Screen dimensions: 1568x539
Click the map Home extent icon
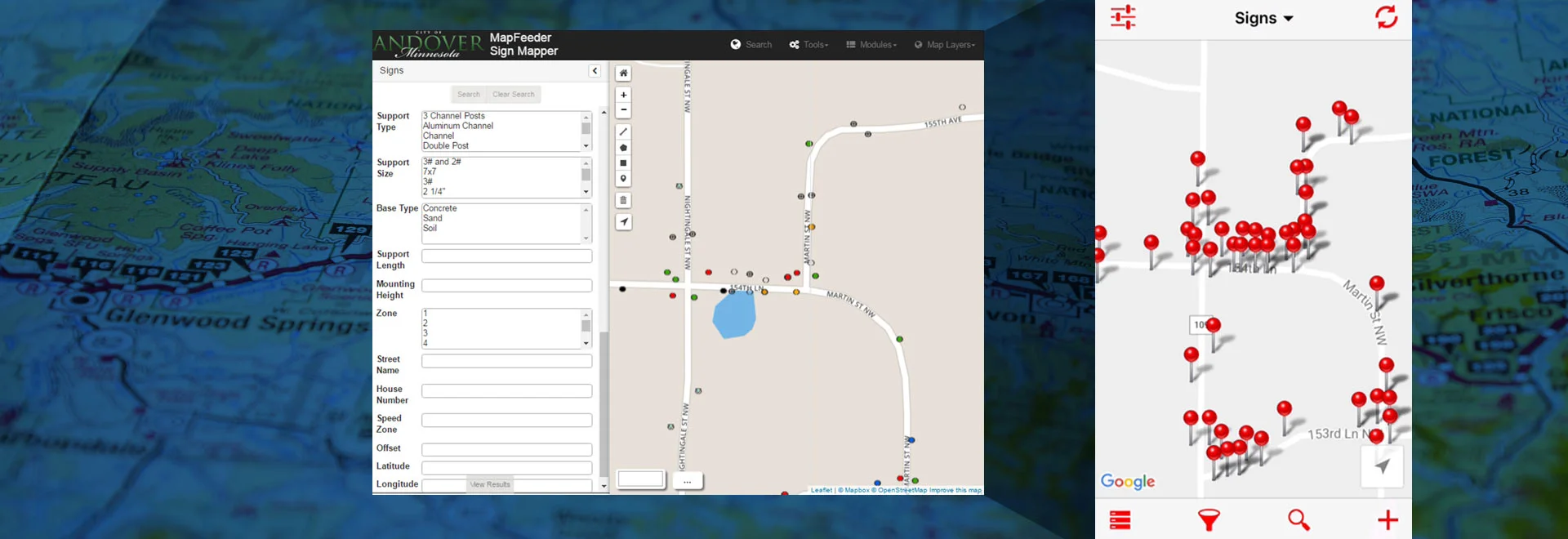click(623, 73)
